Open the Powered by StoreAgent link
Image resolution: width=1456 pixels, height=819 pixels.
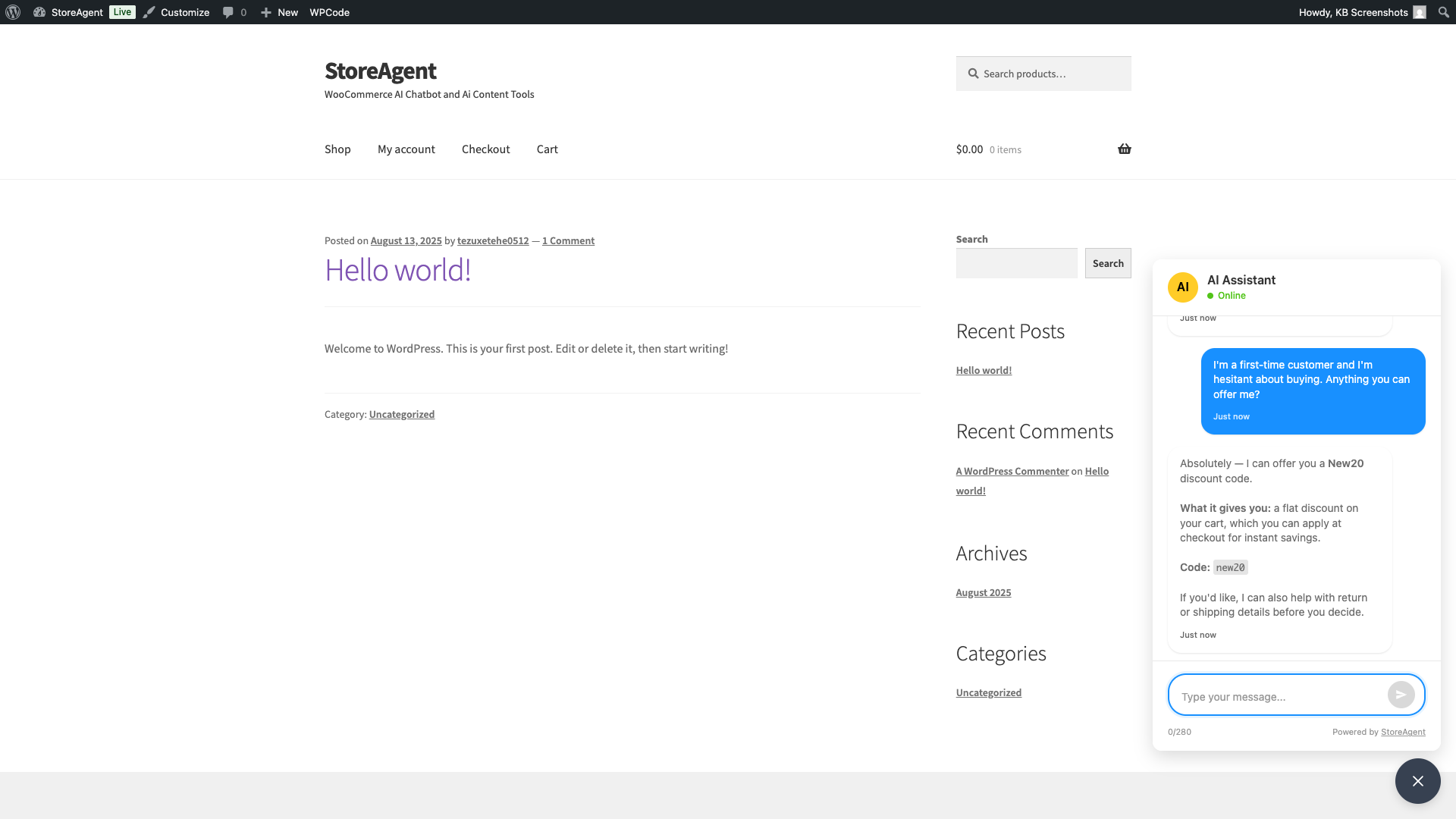1403,732
